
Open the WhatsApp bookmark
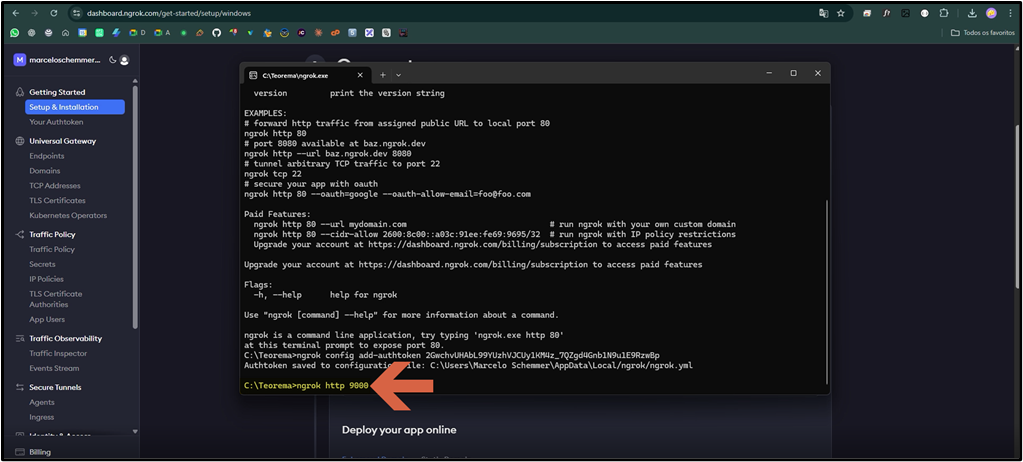15,33
